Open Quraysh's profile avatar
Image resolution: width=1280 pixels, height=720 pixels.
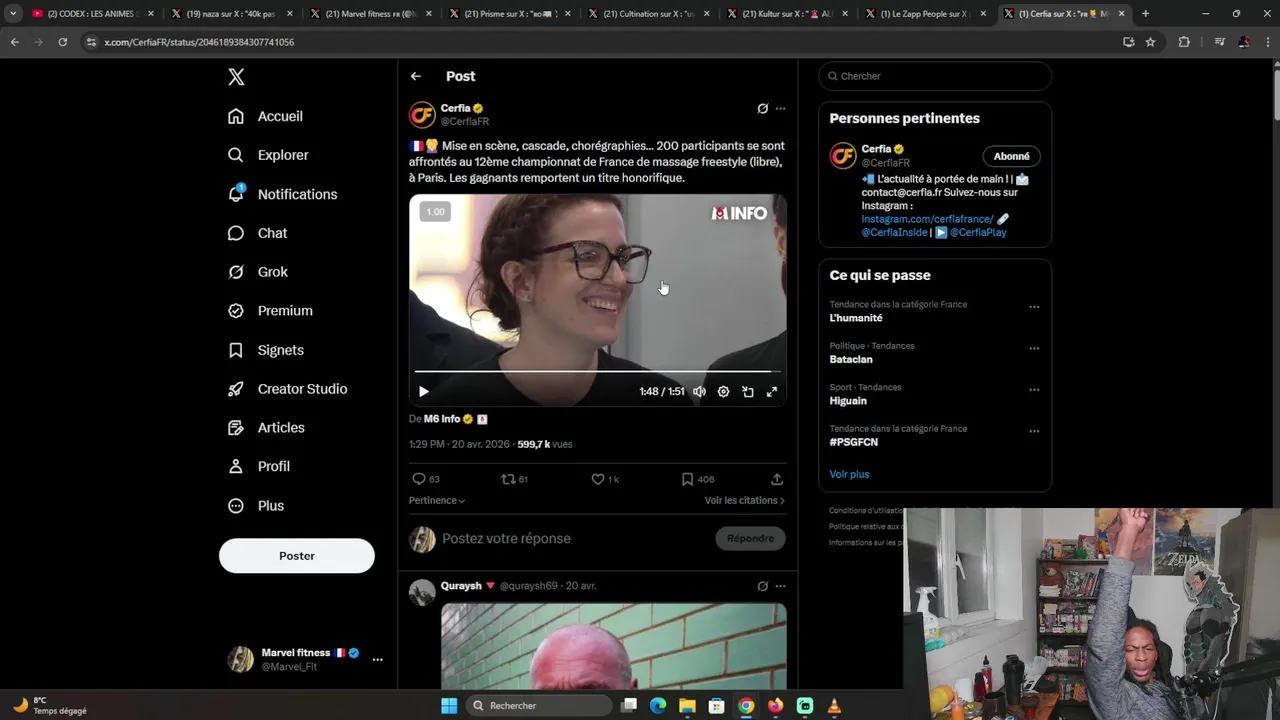422,592
